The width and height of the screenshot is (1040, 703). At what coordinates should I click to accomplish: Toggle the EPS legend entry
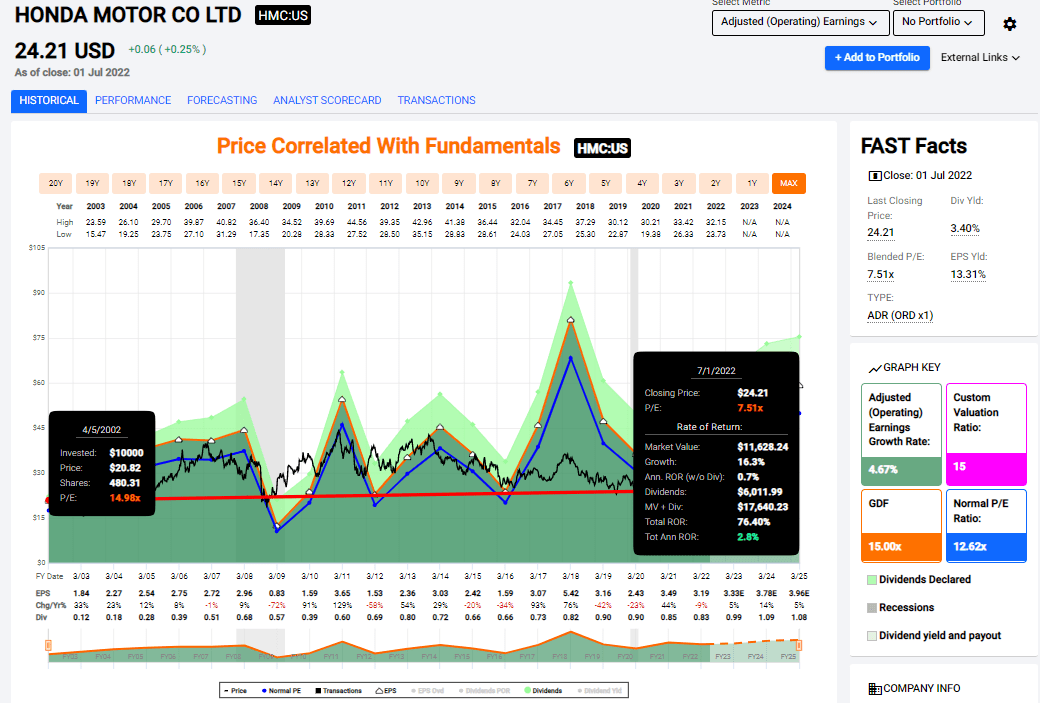(386, 691)
